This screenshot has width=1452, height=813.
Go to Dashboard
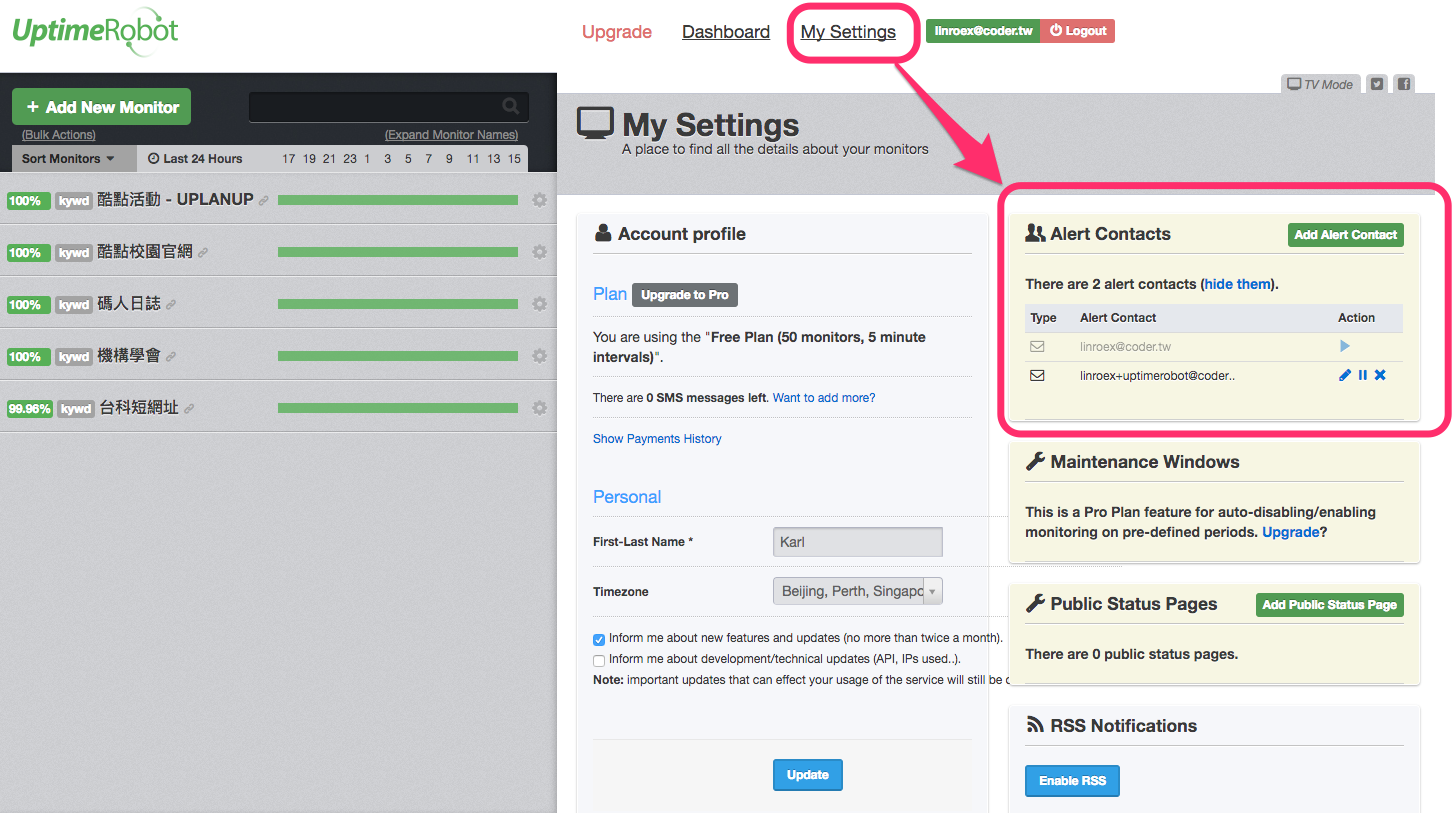726,32
